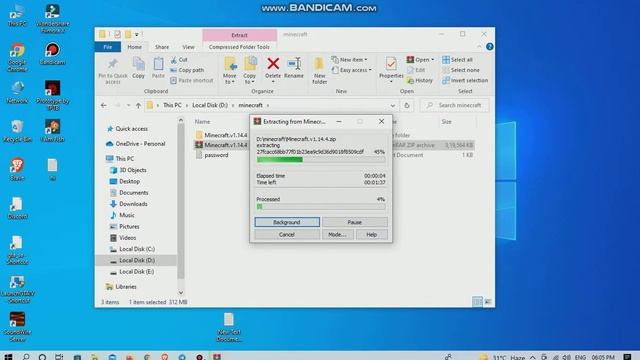Open the New item dropdown
The width and height of the screenshot is (640, 360).
pos(349,60)
